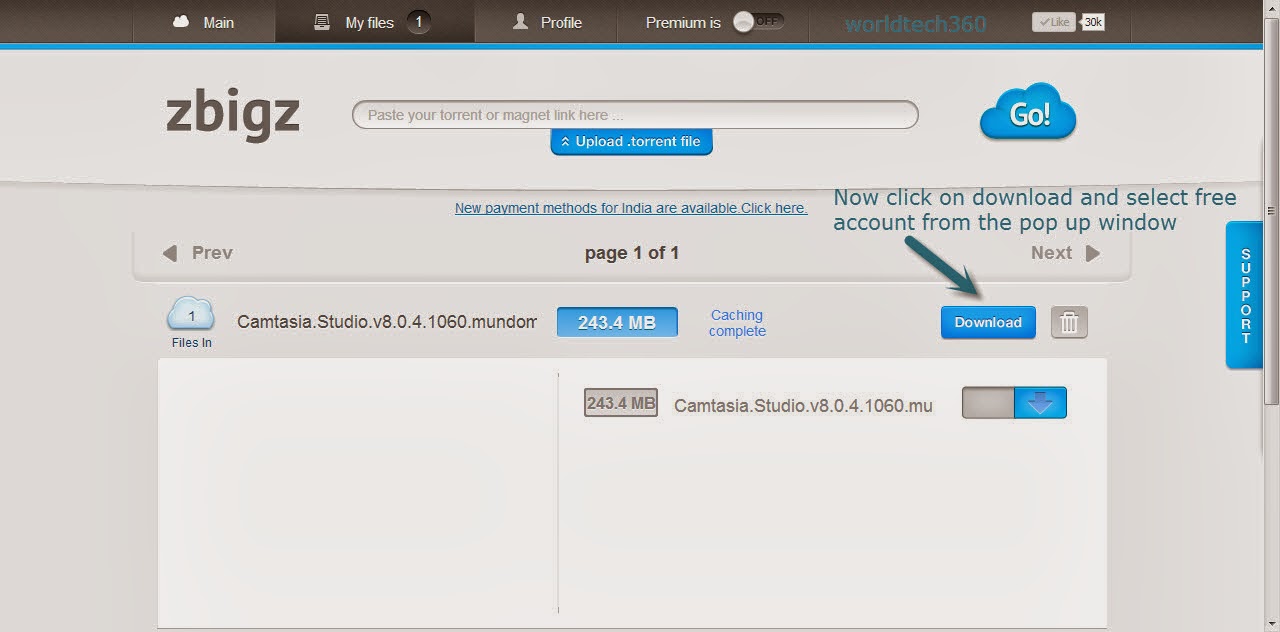The width and height of the screenshot is (1280, 632).
Task: Open the Support side tab
Action: tap(1245, 296)
